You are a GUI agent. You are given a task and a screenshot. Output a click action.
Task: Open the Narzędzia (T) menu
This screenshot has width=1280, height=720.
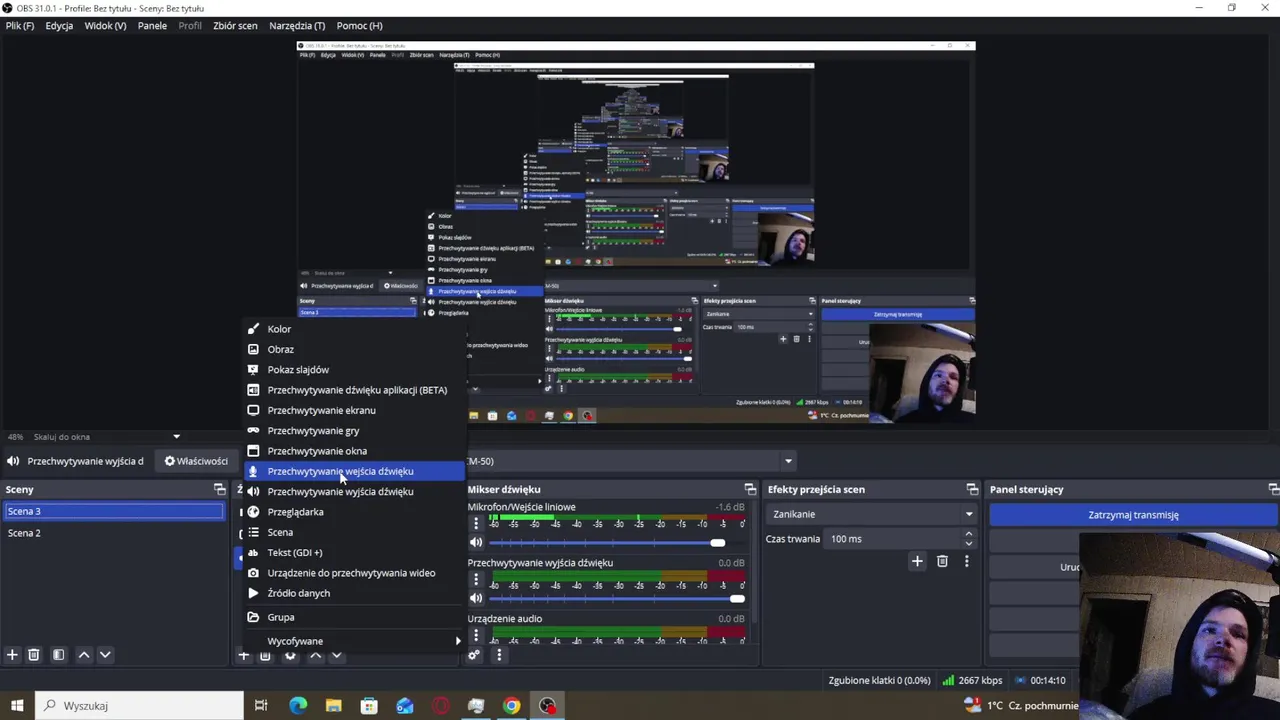coord(297,26)
